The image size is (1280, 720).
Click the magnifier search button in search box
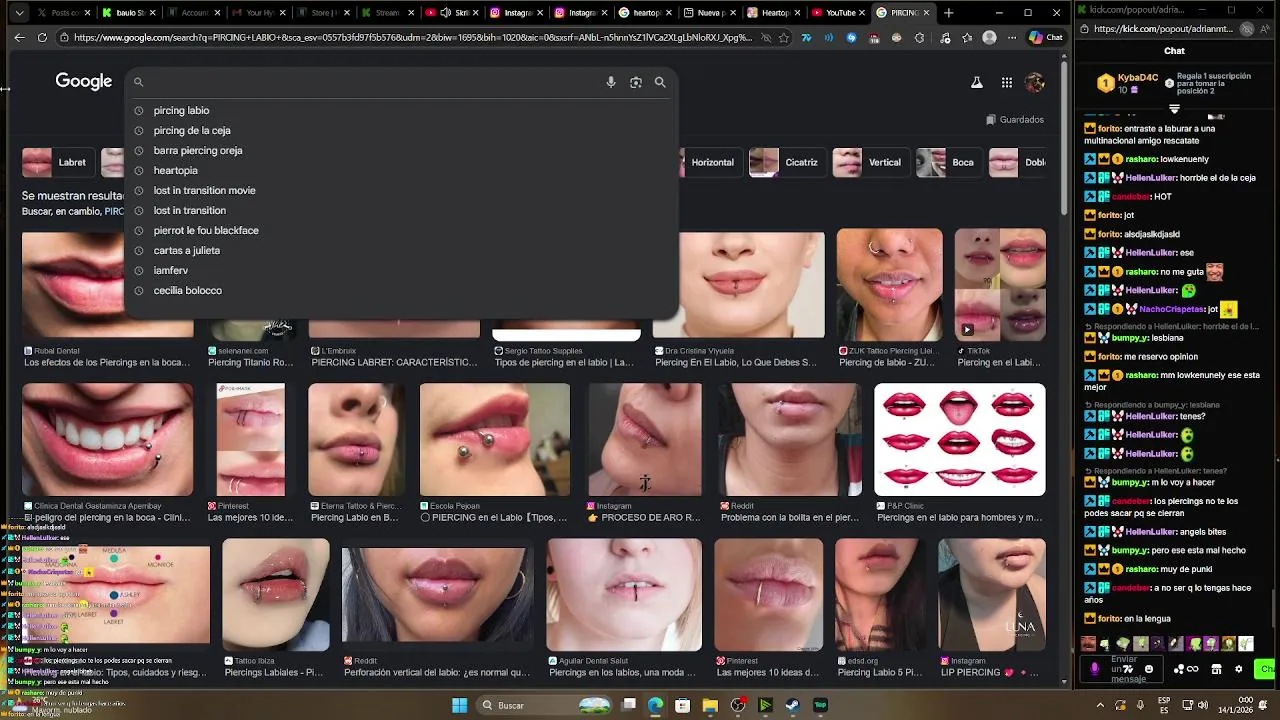tap(660, 83)
